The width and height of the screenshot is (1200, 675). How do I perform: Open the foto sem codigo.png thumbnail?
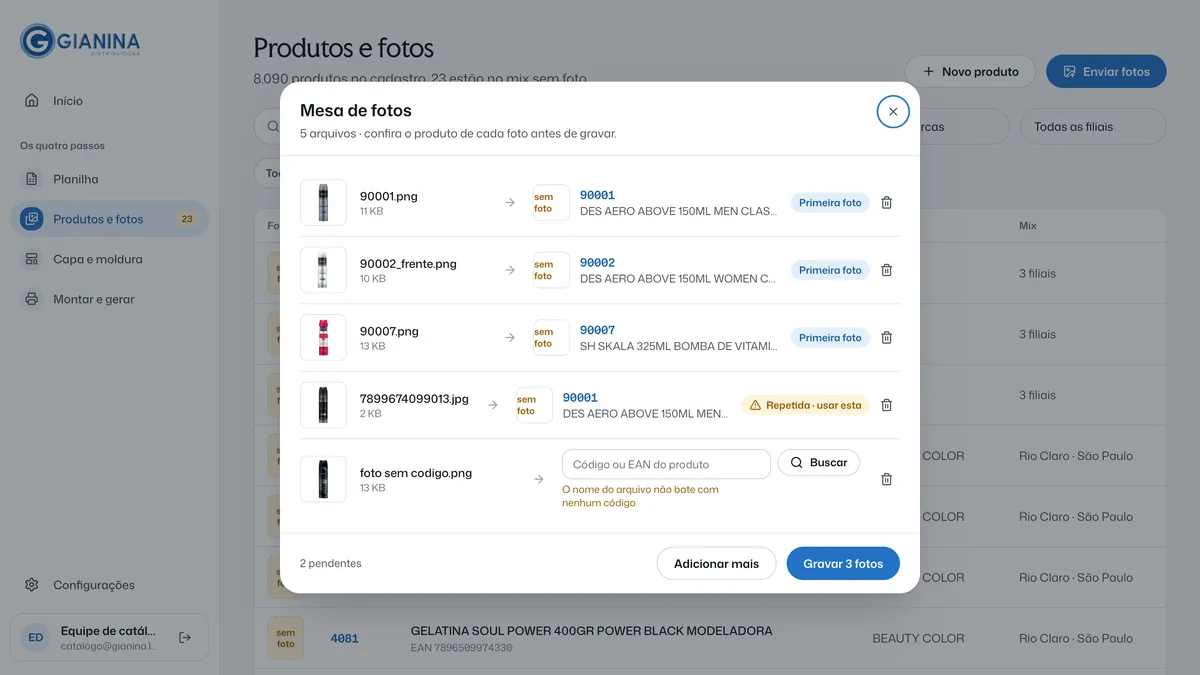click(323, 480)
